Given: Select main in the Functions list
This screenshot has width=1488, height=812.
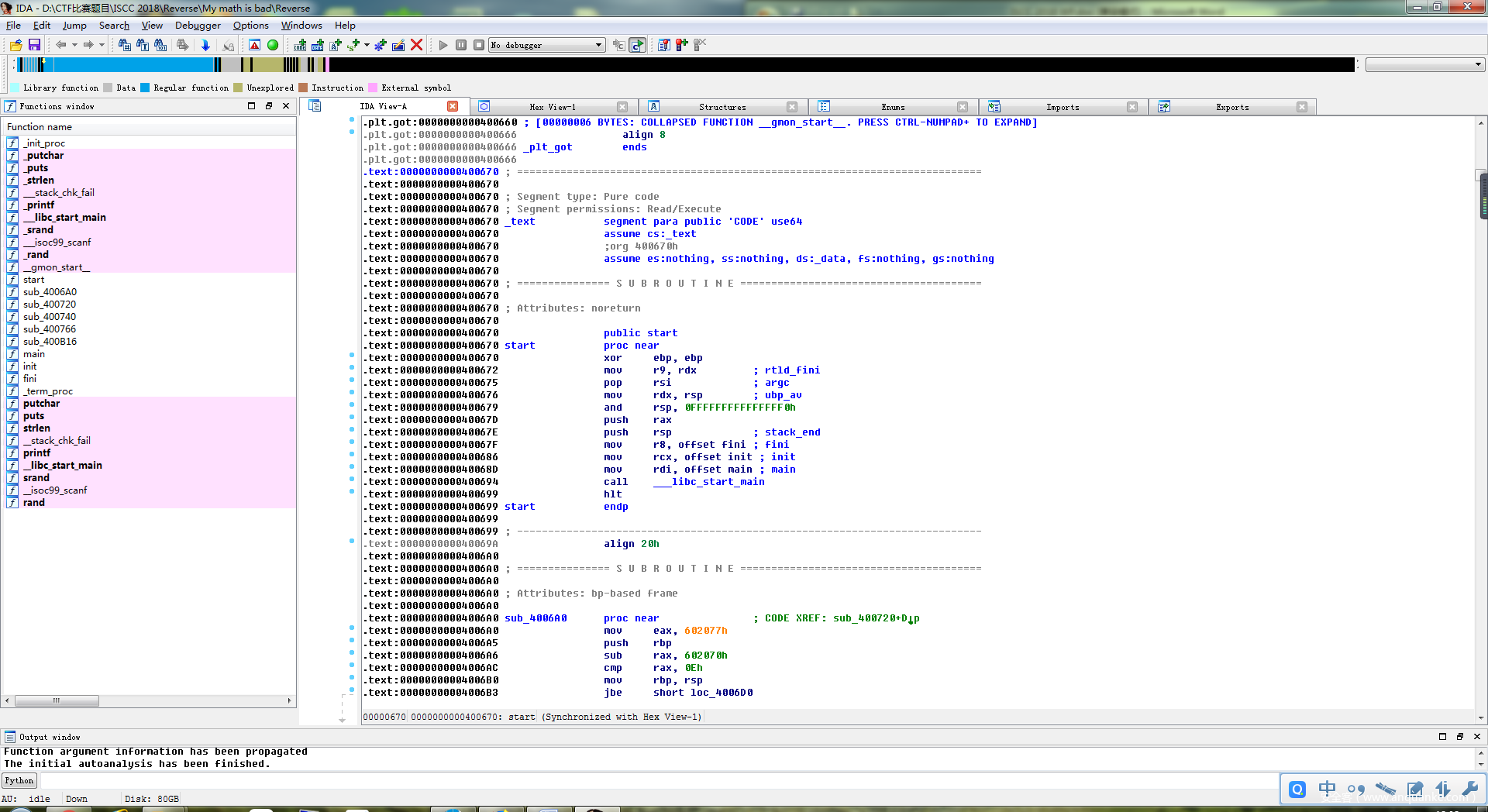Looking at the screenshot, I should click(x=34, y=354).
